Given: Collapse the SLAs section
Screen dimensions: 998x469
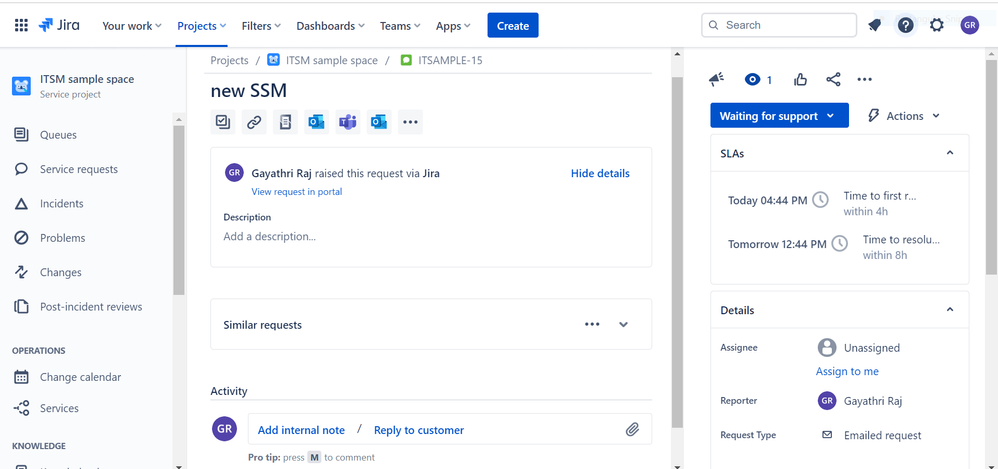Looking at the screenshot, I should pyautogui.click(x=950, y=153).
